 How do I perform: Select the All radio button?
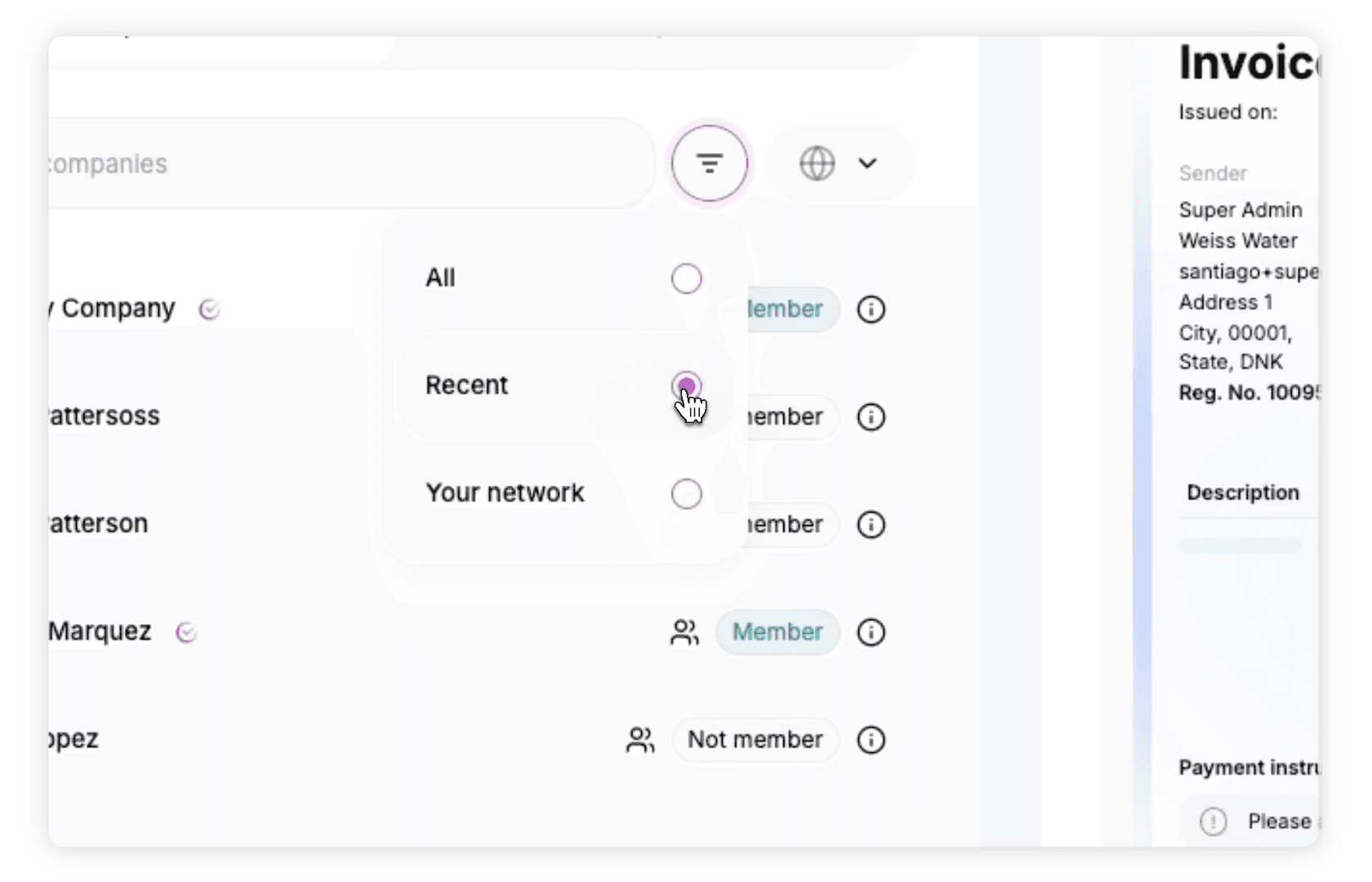[x=686, y=278]
